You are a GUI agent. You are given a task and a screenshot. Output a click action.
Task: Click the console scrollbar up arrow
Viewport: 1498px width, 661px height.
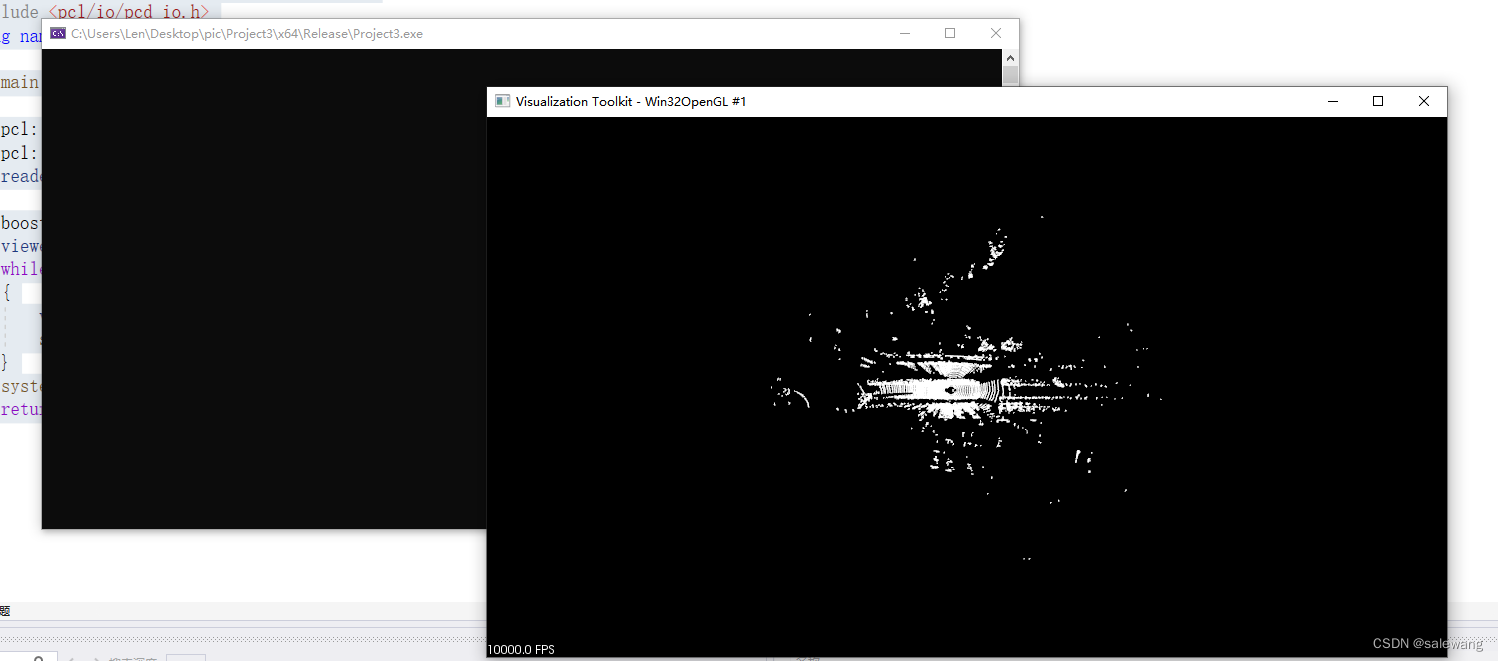click(x=1010, y=57)
